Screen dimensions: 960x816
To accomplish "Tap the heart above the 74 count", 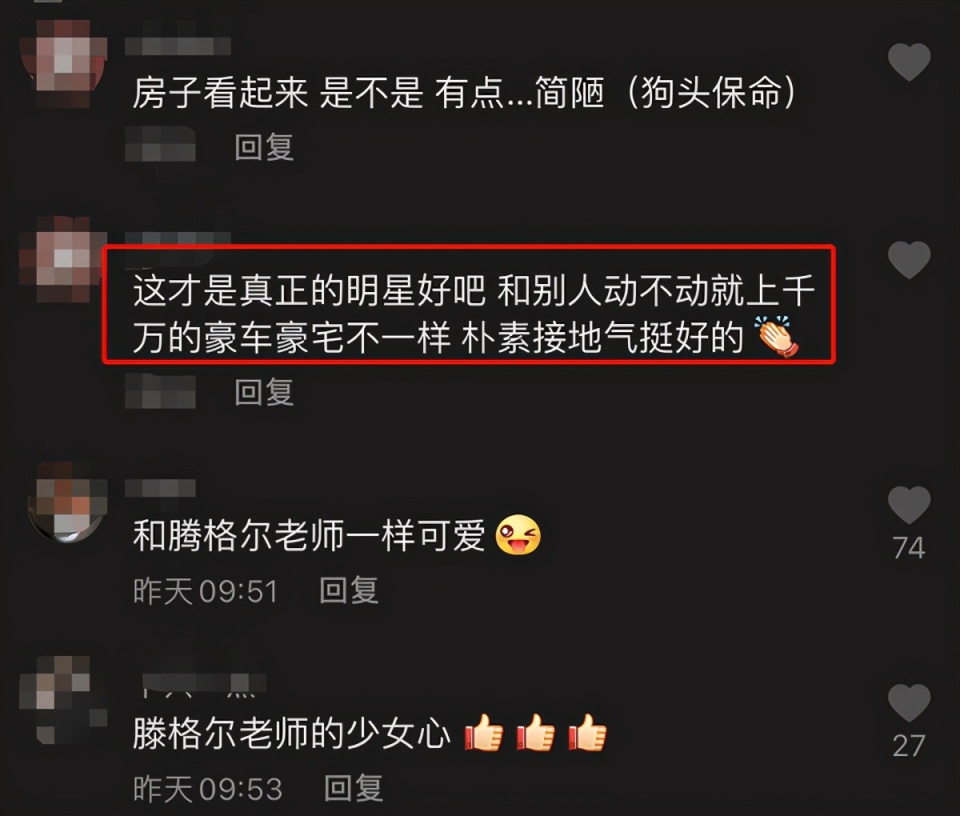I will (909, 506).
